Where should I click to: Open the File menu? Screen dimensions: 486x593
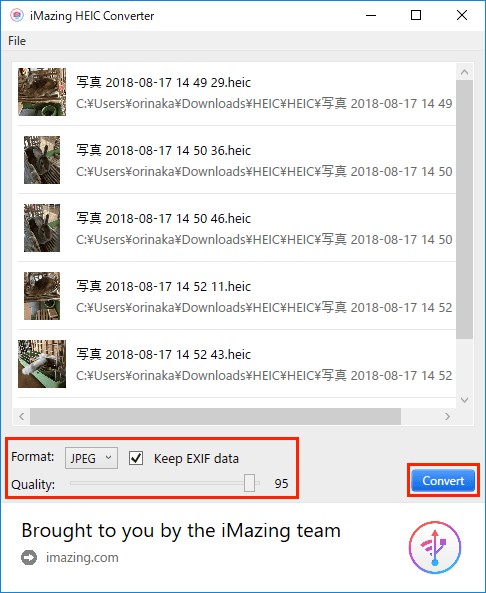(17, 41)
